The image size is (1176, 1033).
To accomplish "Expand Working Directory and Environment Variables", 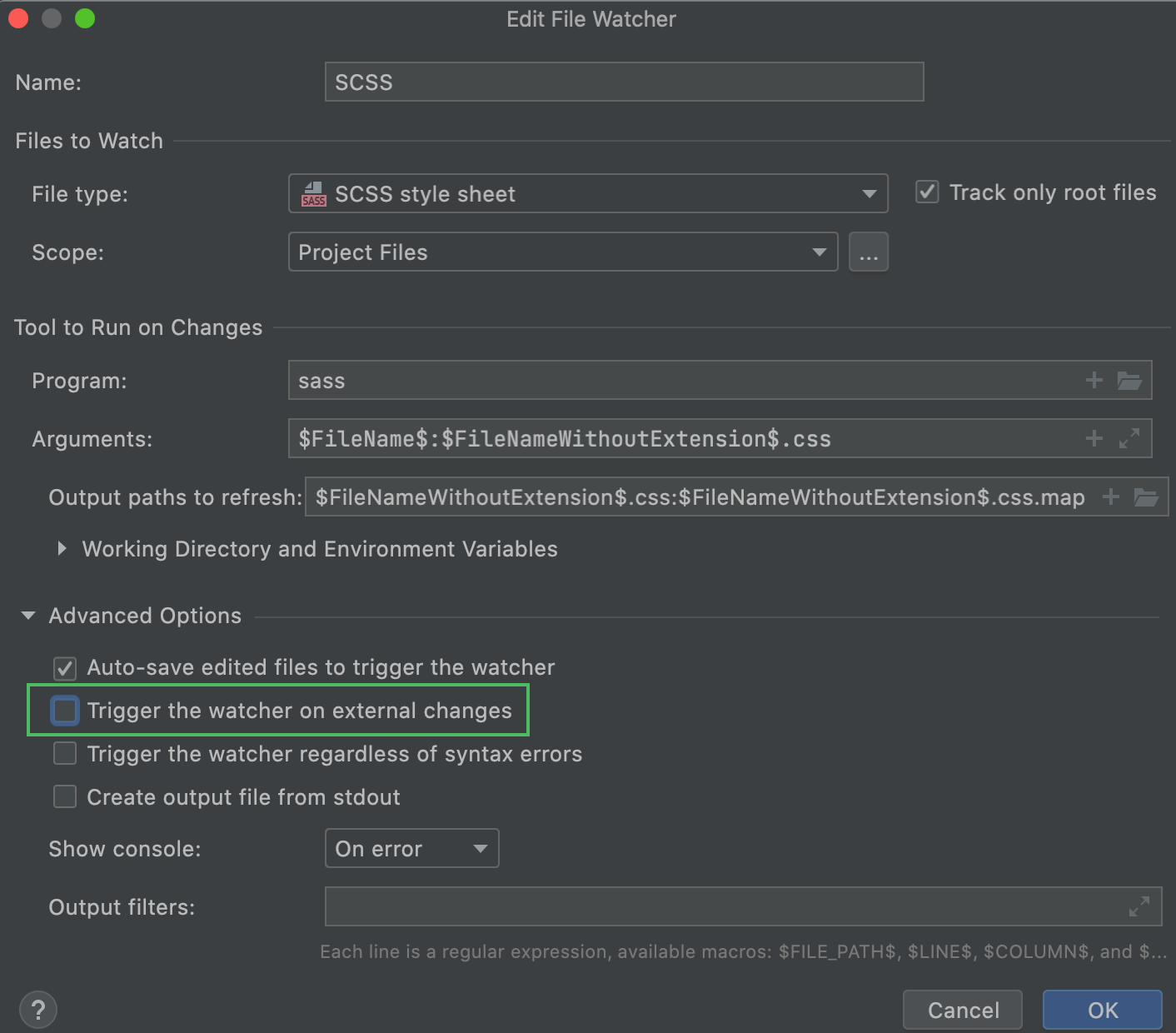I will [62, 548].
